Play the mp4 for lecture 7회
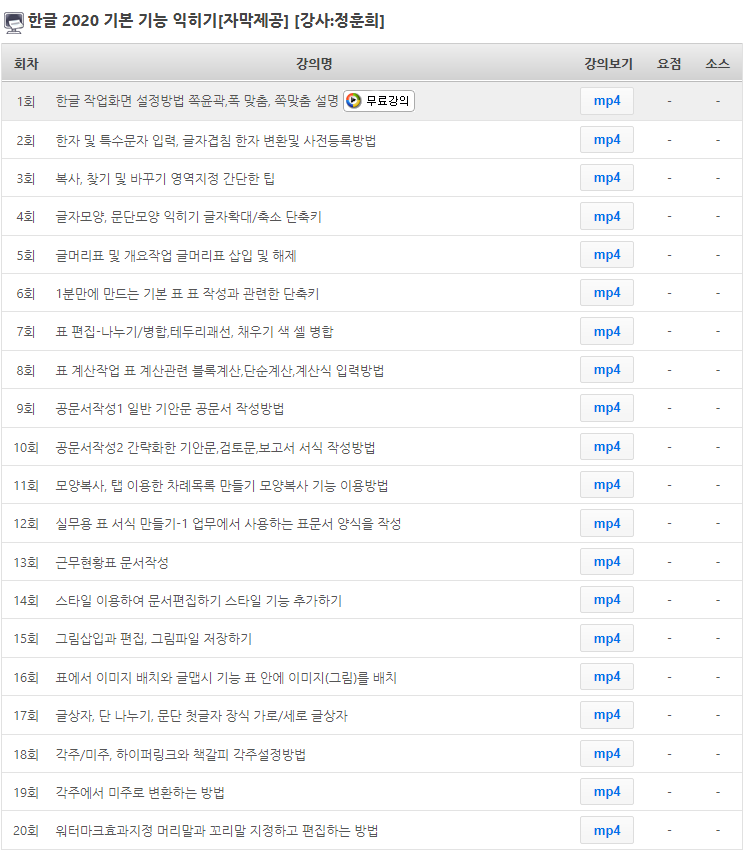This screenshot has width=745, height=851. [x=607, y=332]
